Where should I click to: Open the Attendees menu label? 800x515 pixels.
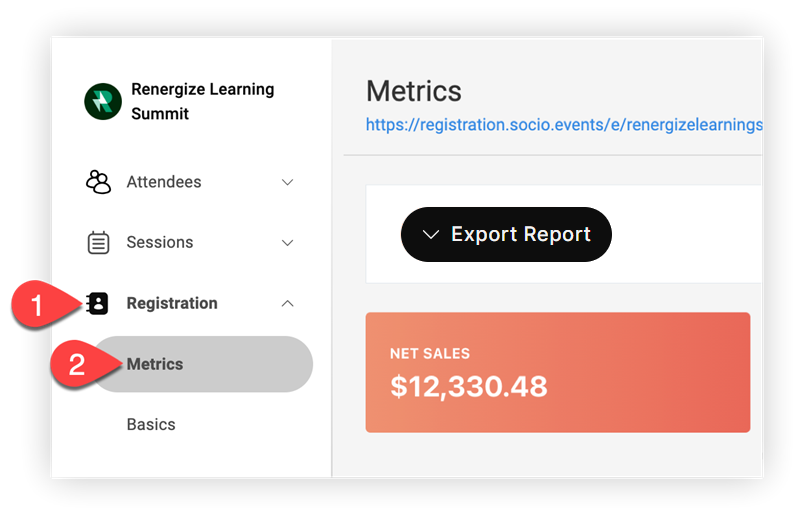tap(164, 182)
